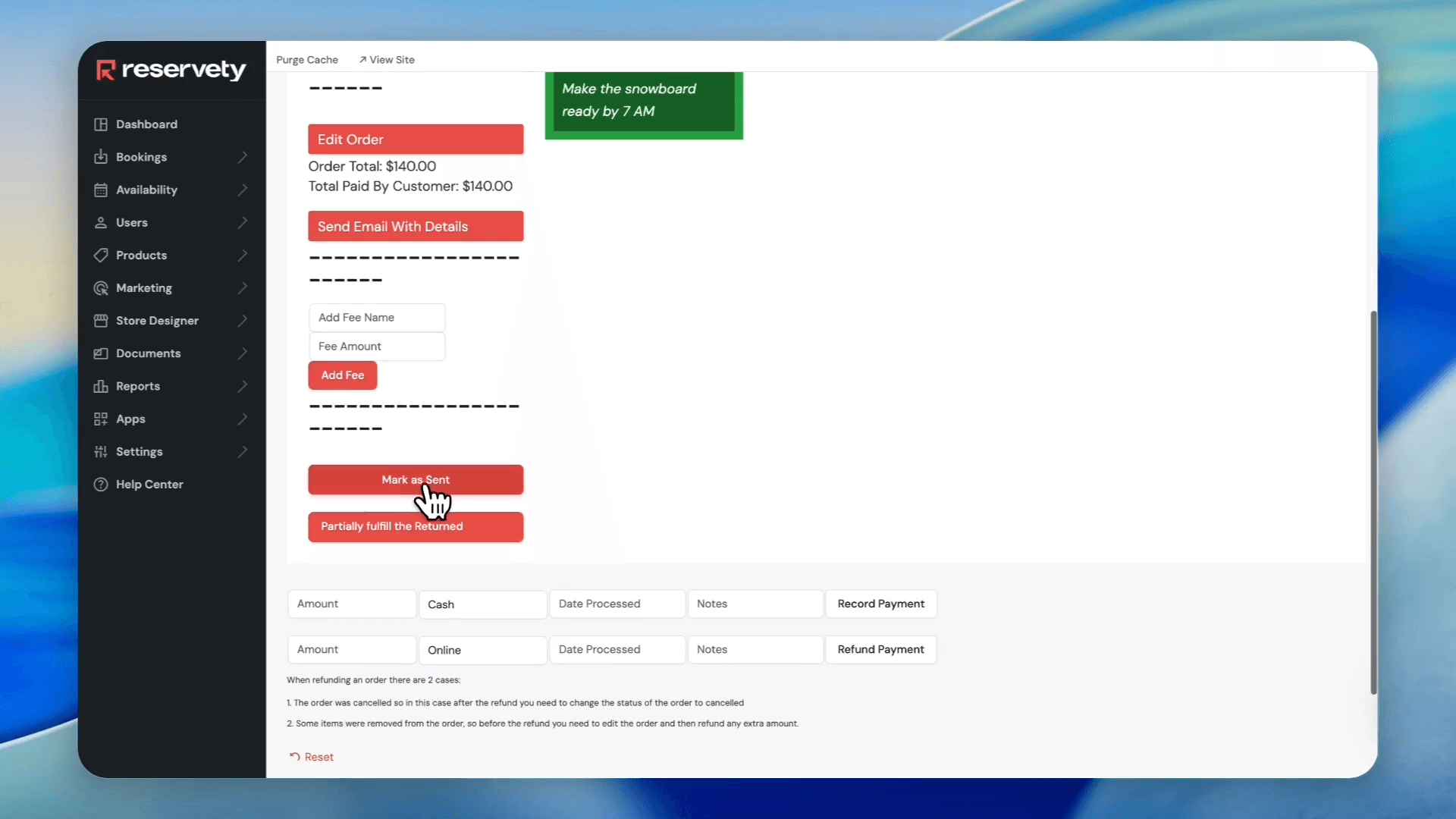1456x819 pixels.
Task: Click the Help Center question icon
Action: 100,484
